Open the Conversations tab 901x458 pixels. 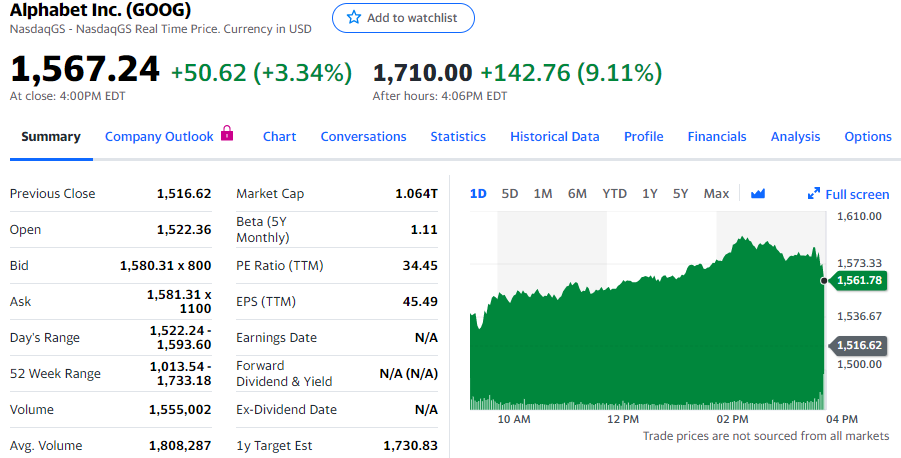[363, 137]
